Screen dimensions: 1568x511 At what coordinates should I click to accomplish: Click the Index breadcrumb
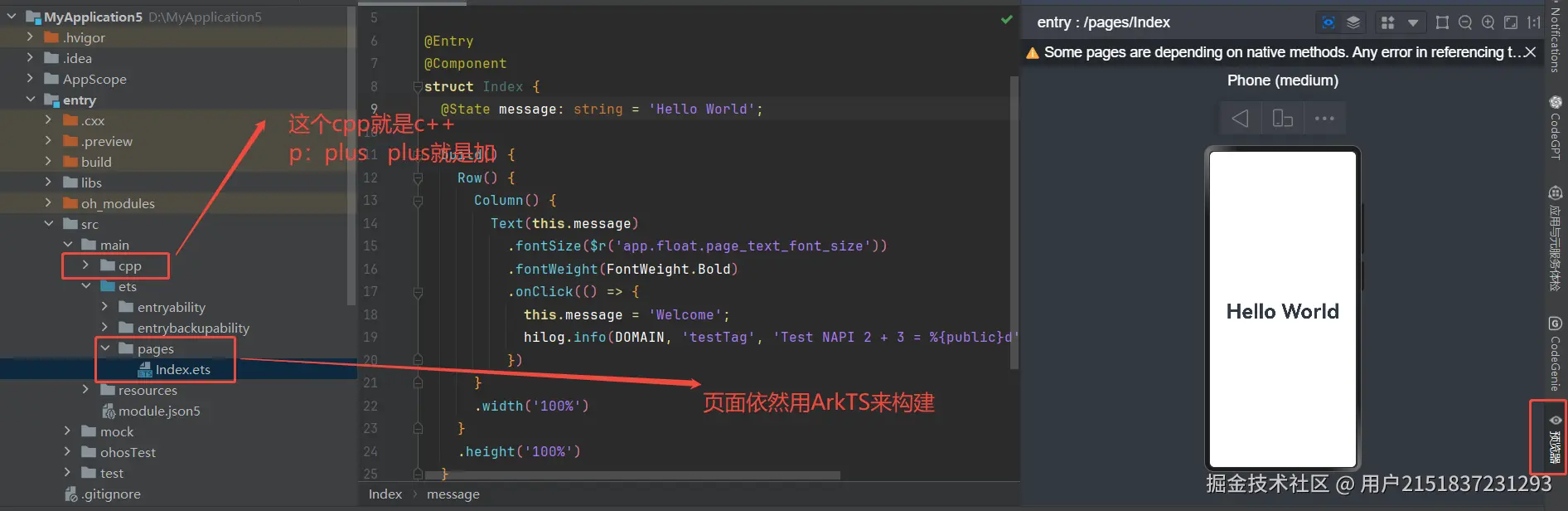[x=385, y=494]
